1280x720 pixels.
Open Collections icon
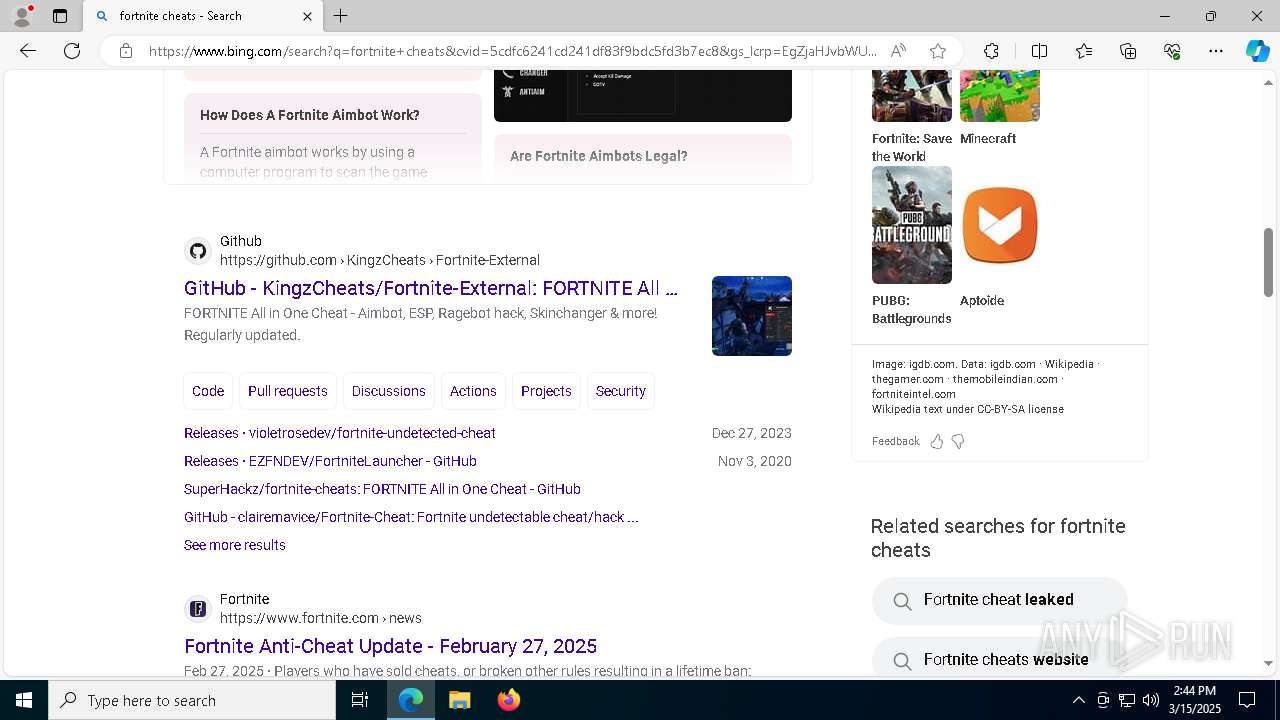(1128, 51)
